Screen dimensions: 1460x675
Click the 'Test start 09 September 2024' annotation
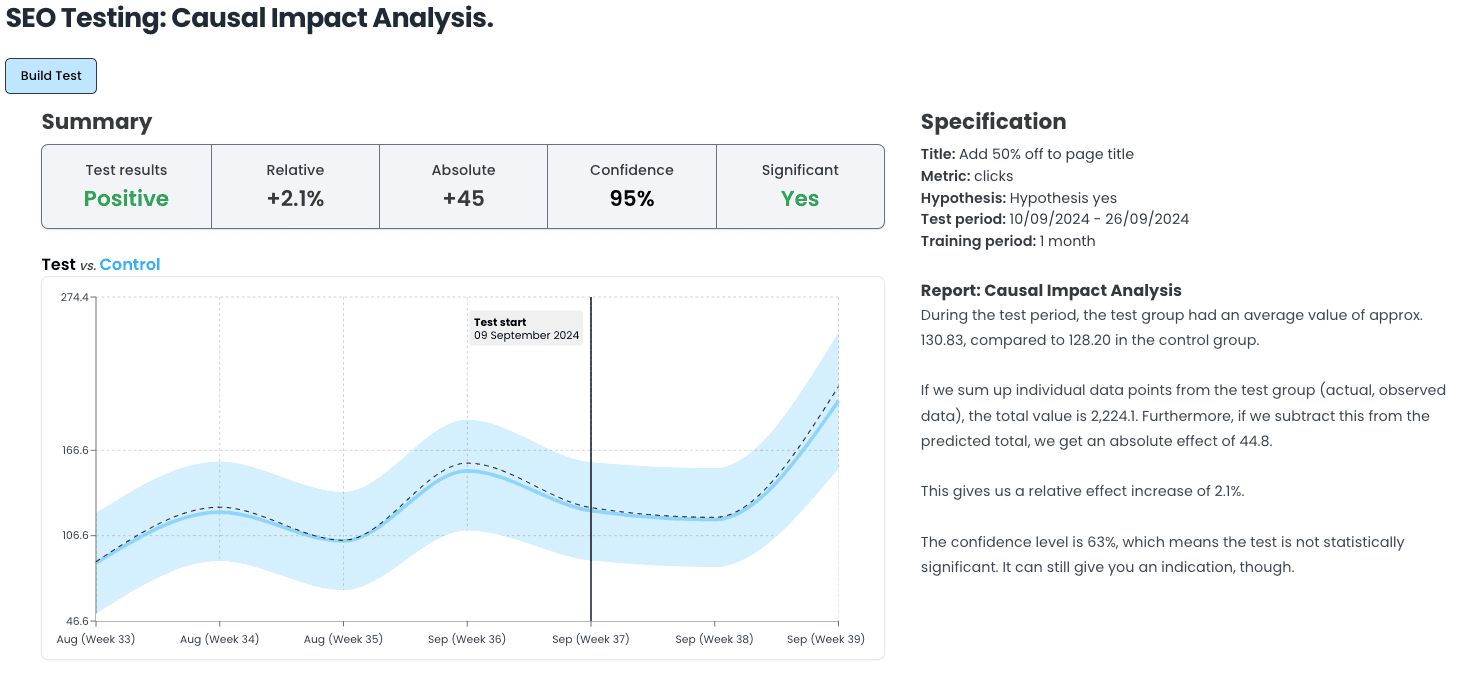click(525, 328)
